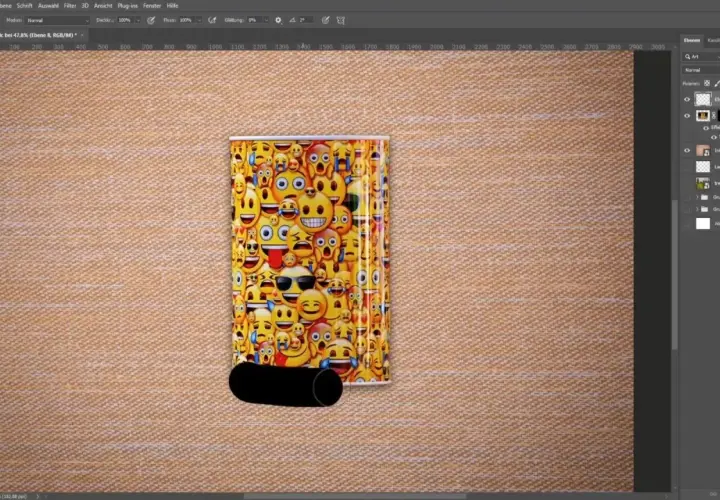Viewport: 720px width, 500px height.
Task: Toggle Effekte visibility eye
Action: click(x=706, y=128)
